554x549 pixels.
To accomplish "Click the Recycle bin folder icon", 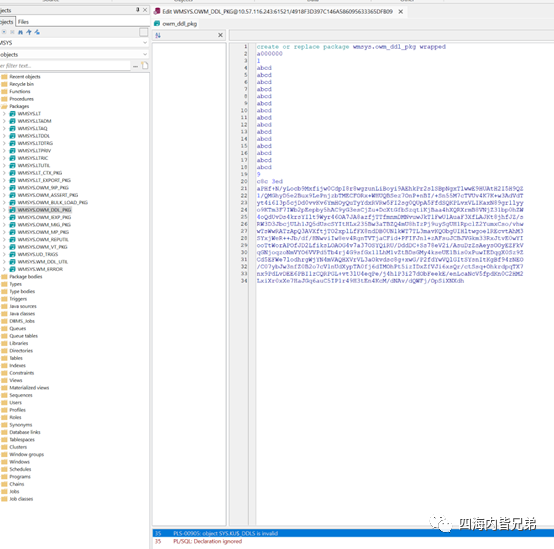I will (x=4, y=84).
